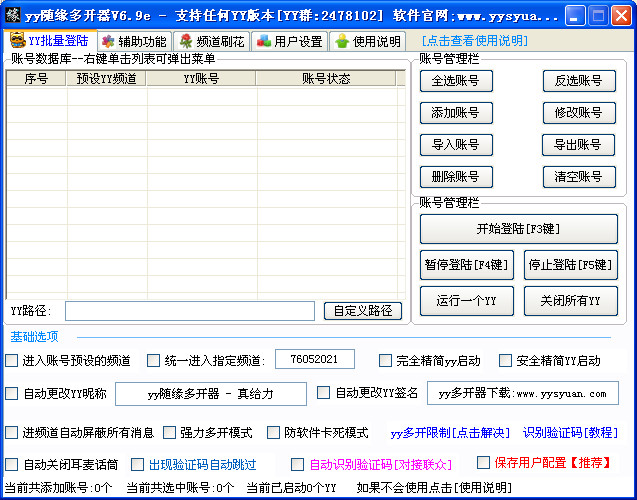Image resolution: width=637 pixels, height=500 pixels.
Task: Click status text 当前共选中账号:0个
Action: pyautogui.click(x=180, y=487)
